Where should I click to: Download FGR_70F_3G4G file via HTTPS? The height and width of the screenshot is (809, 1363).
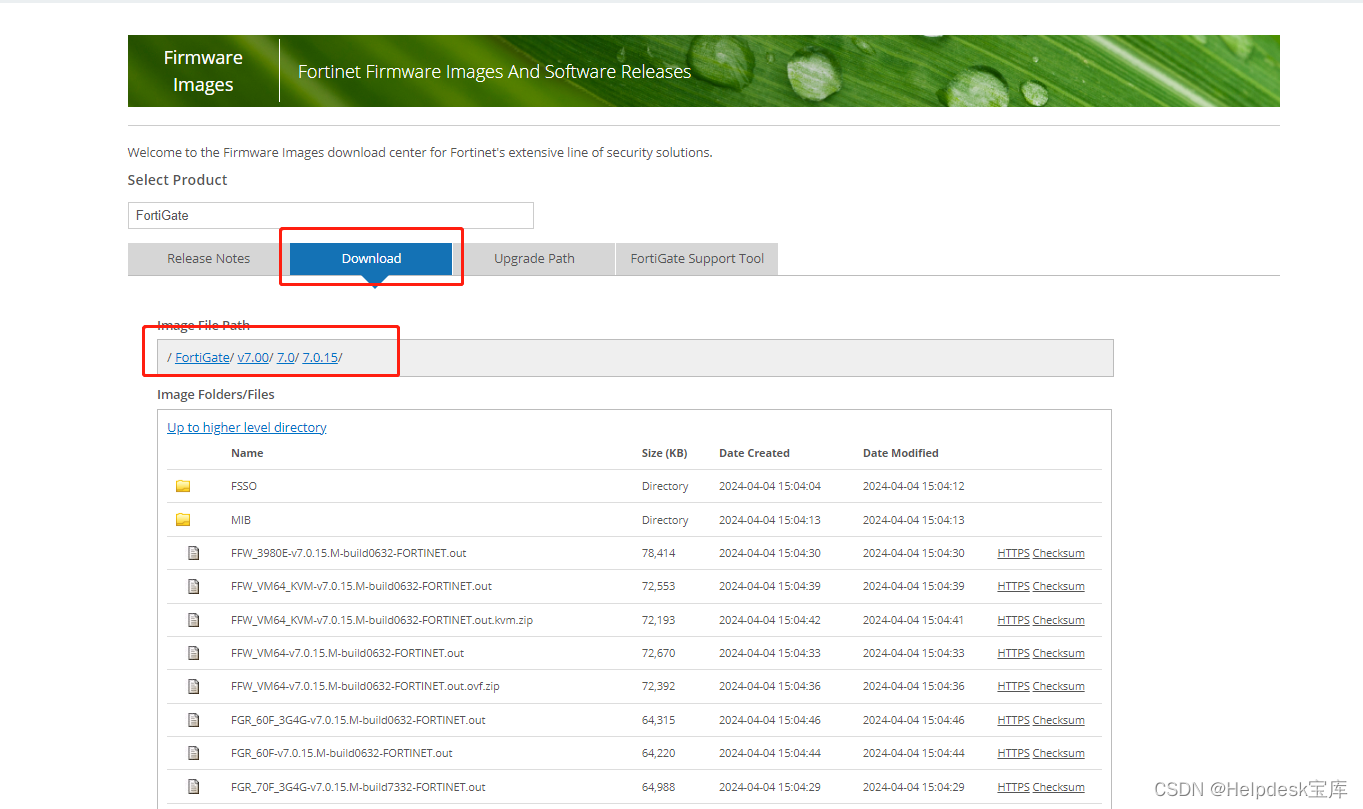1013,787
